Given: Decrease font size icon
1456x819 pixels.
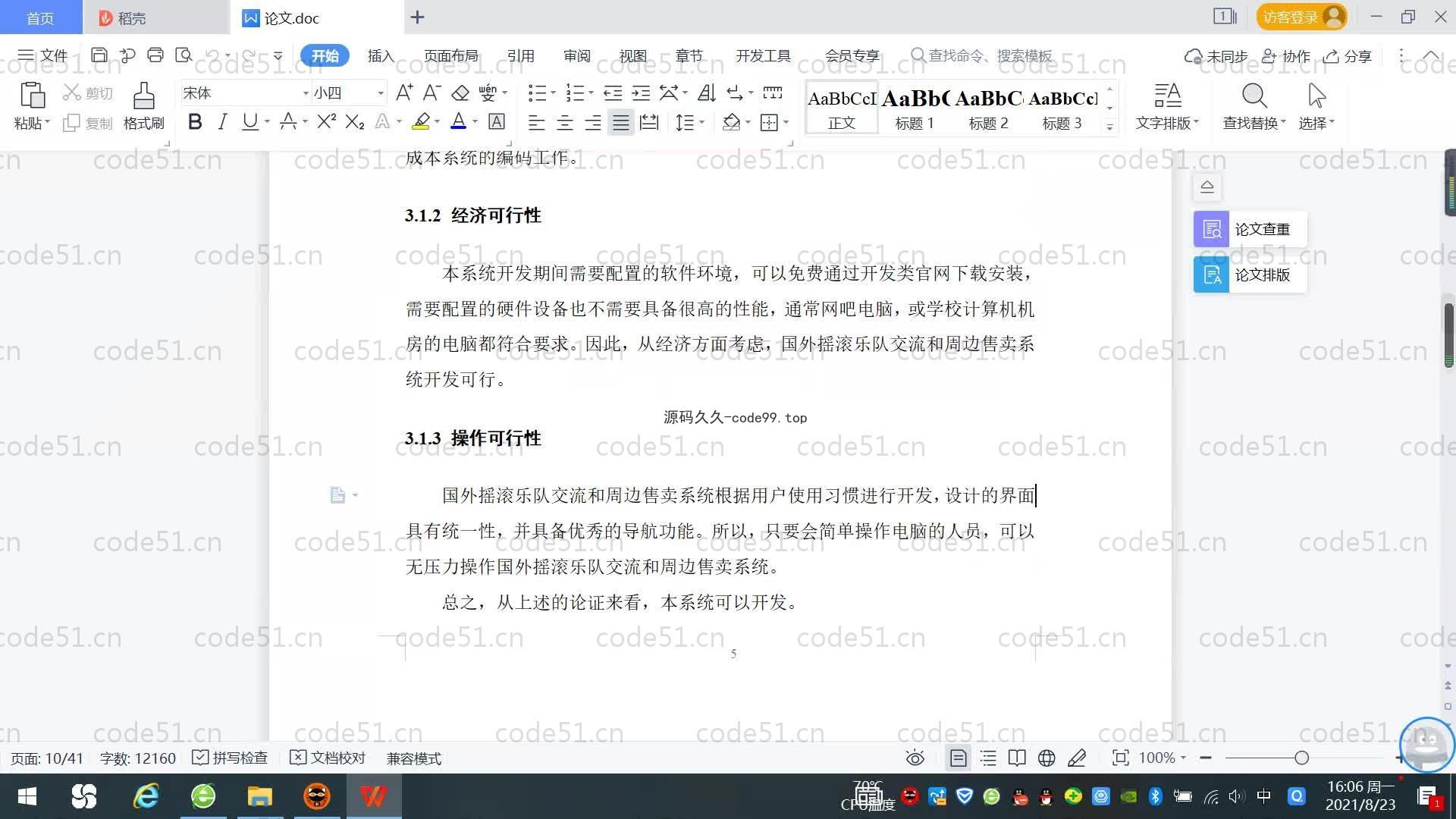Looking at the screenshot, I should (431, 93).
